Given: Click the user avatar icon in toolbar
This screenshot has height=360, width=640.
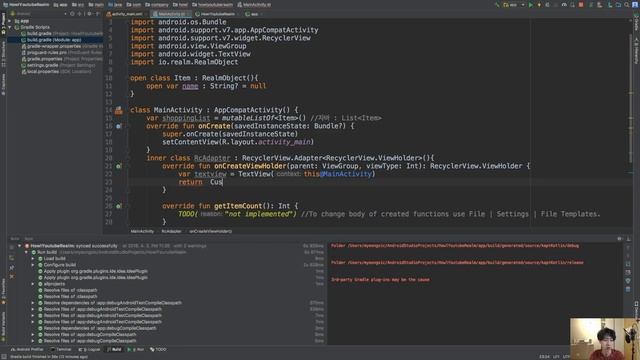Looking at the screenshot, I should pos(635,5).
